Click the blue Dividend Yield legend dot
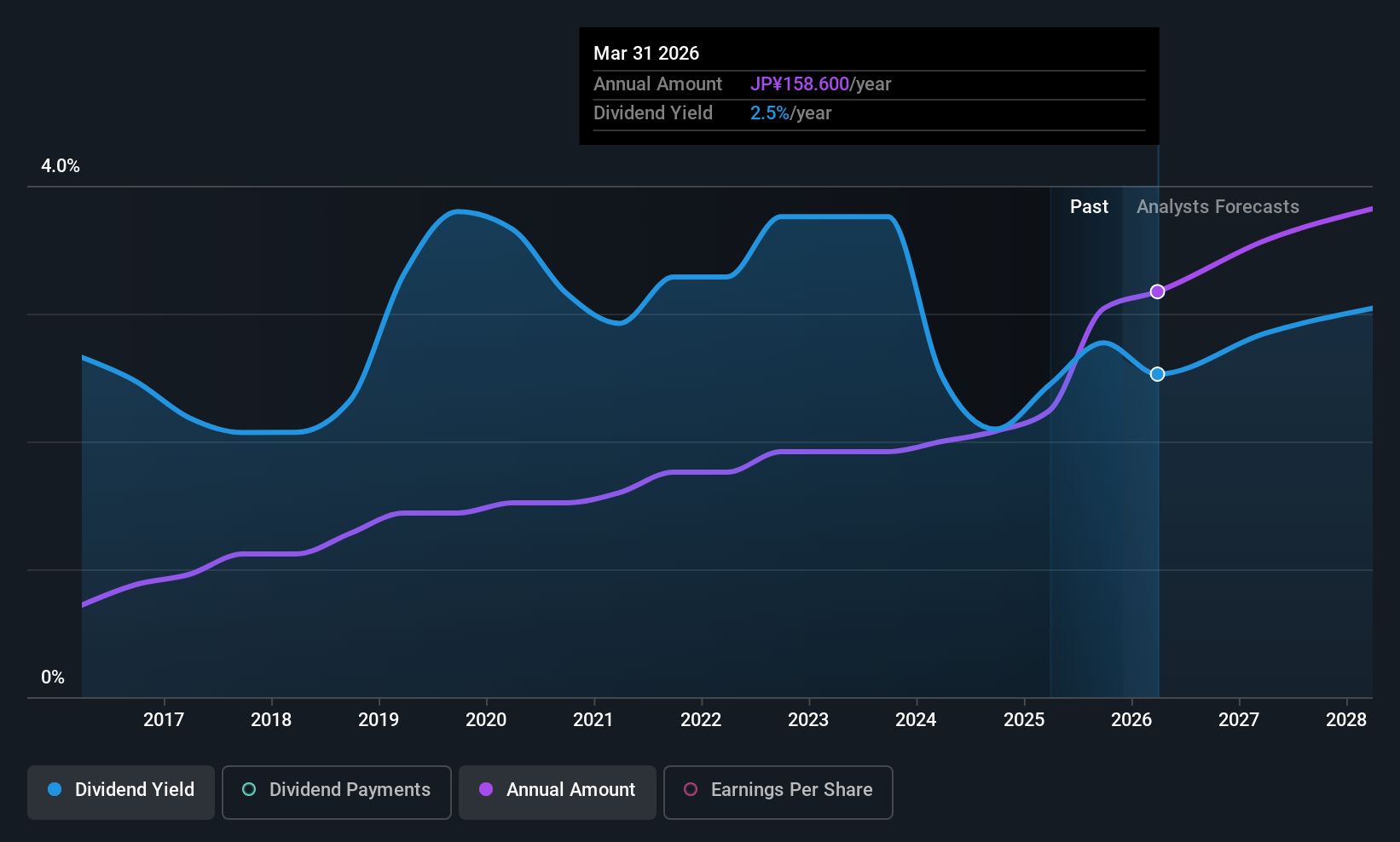 [55, 790]
